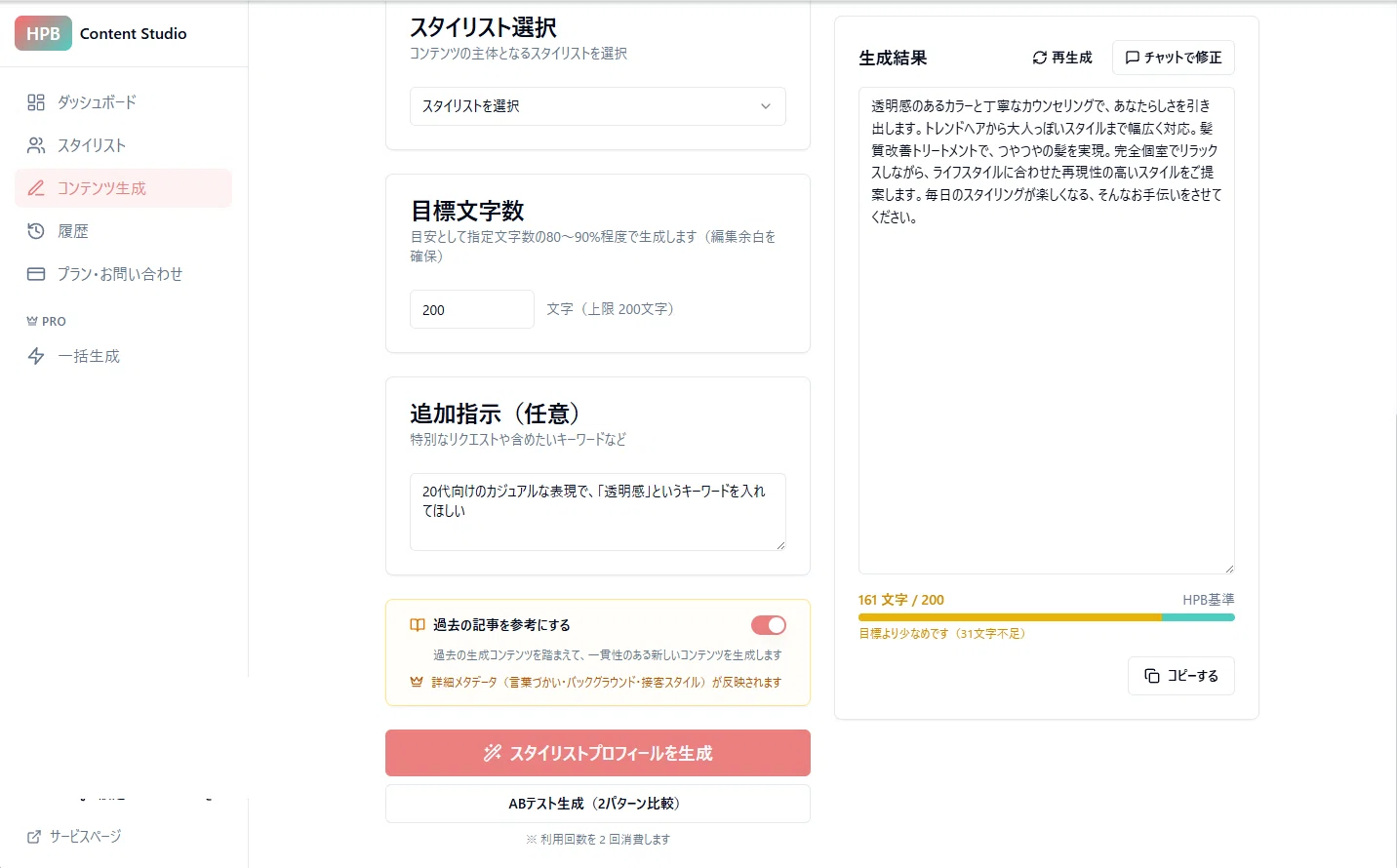
Task: Toggle off 過去の記事を参考にする switch
Action: [769, 625]
